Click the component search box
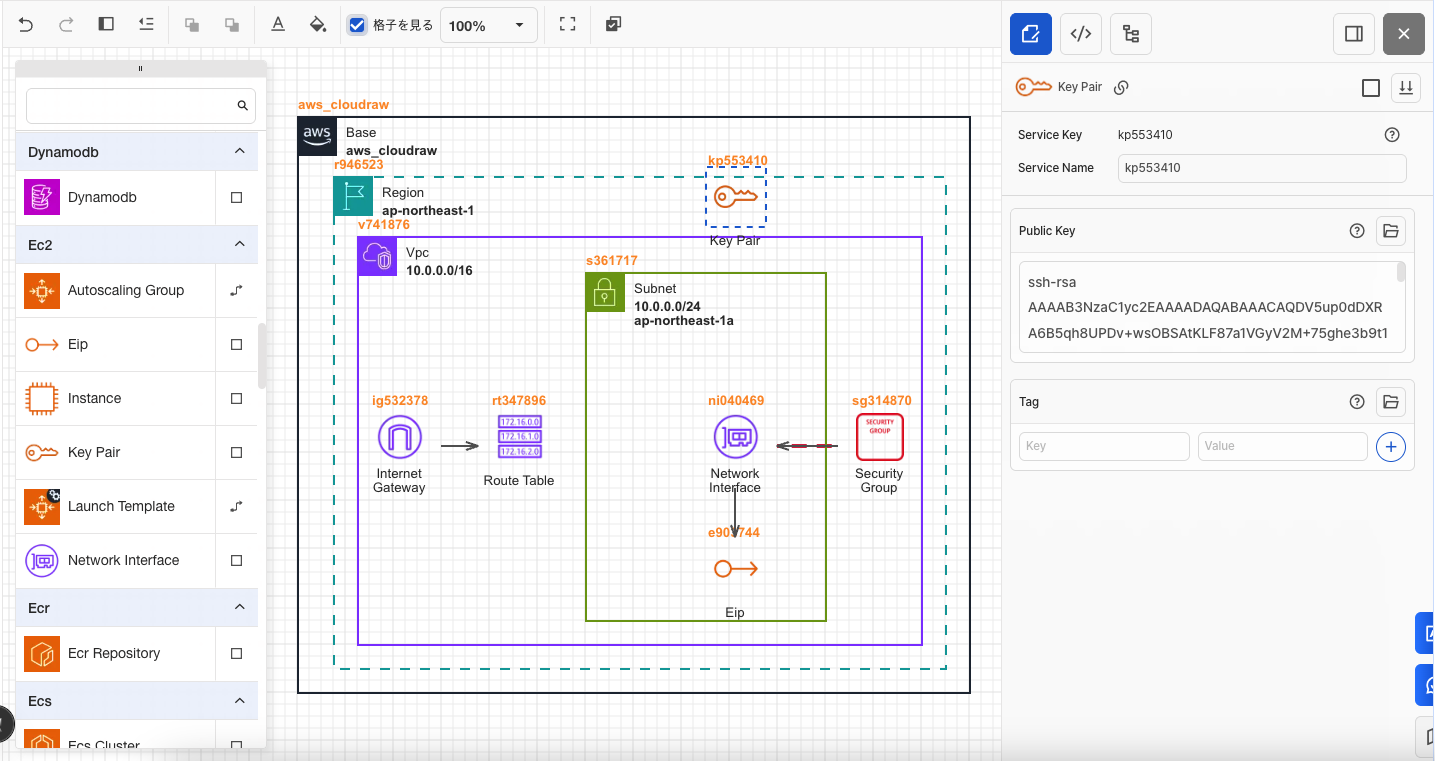This screenshot has height=761, width=1435. point(141,105)
